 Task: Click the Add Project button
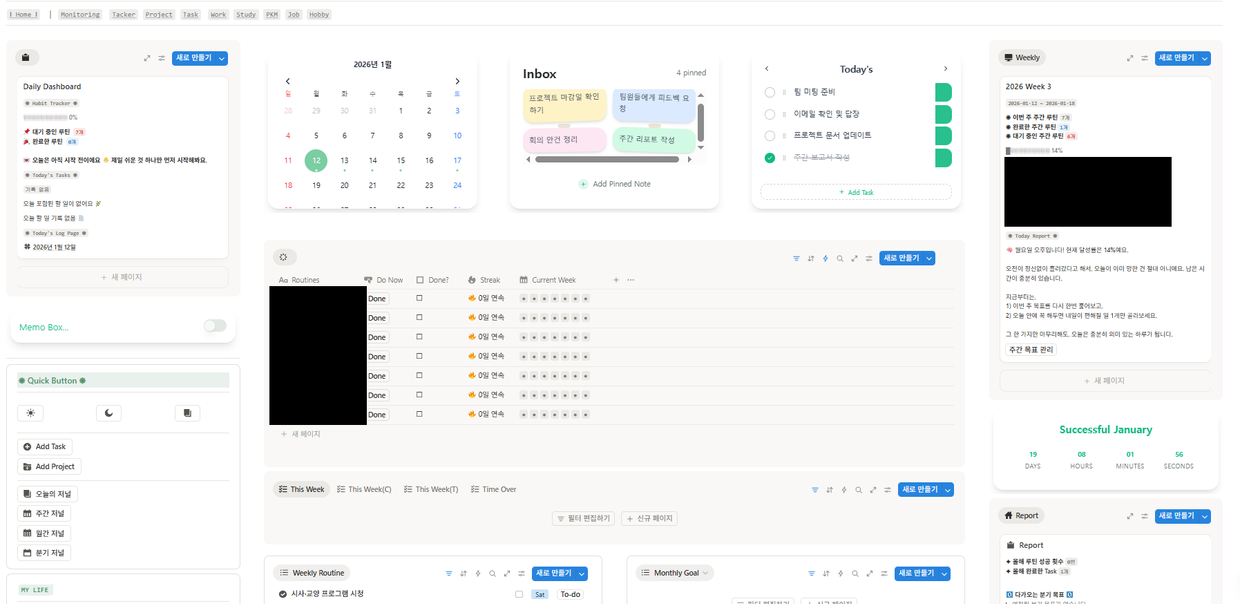point(49,466)
